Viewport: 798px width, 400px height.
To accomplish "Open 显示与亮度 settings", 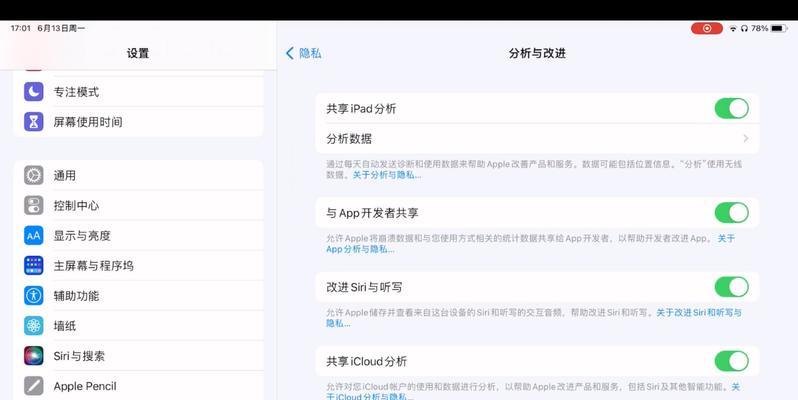I will pos(138,236).
